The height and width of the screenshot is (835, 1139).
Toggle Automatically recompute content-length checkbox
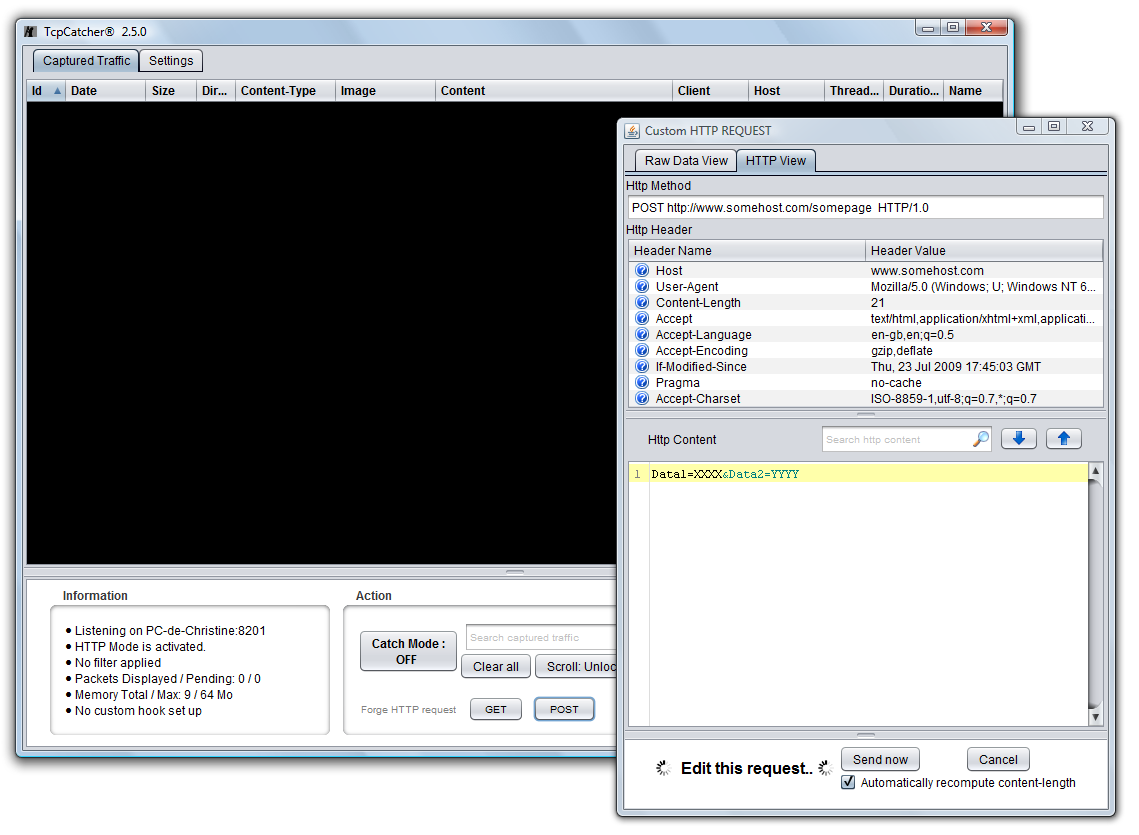pyautogui.click(x=848, y=783)
